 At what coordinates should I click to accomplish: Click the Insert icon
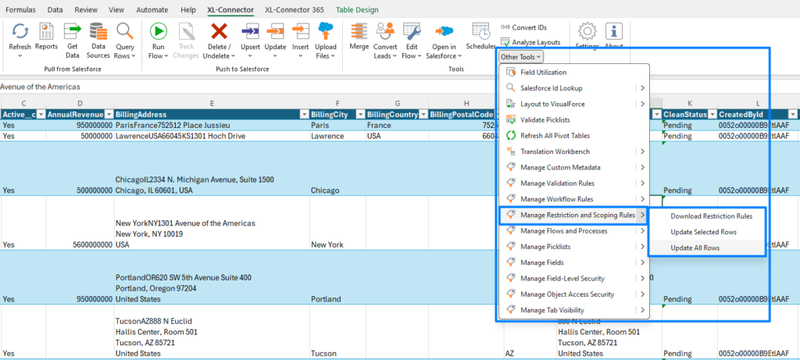301,31
